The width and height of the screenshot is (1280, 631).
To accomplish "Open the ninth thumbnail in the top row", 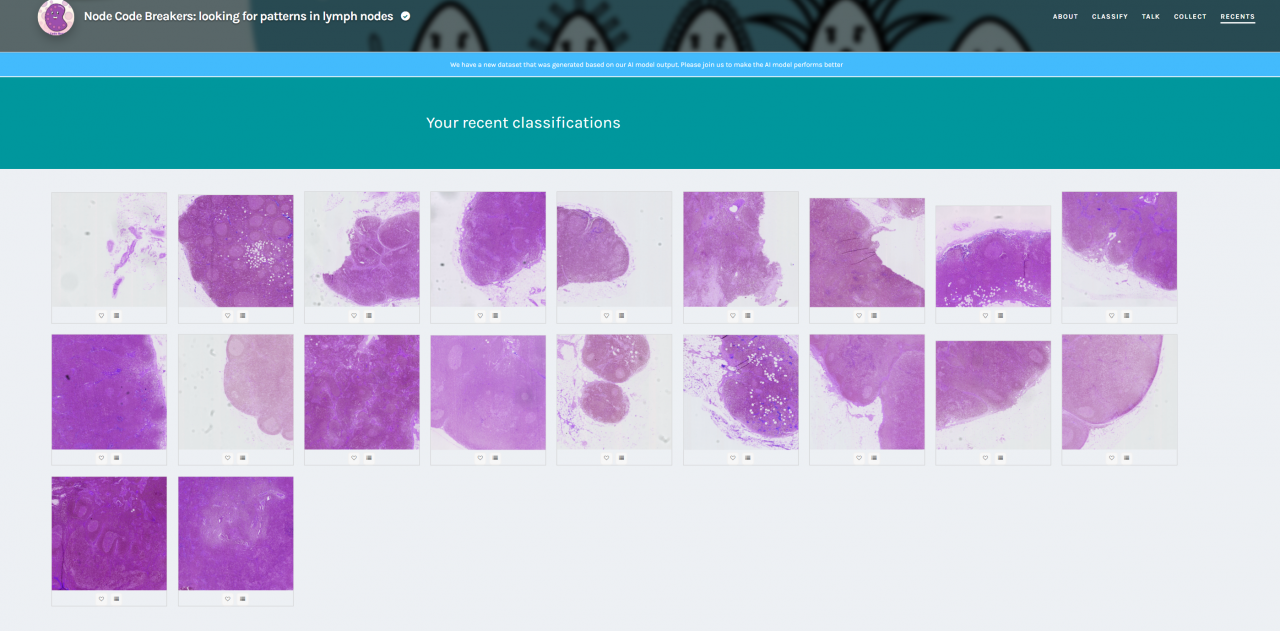I will (x=1119, y=249).
